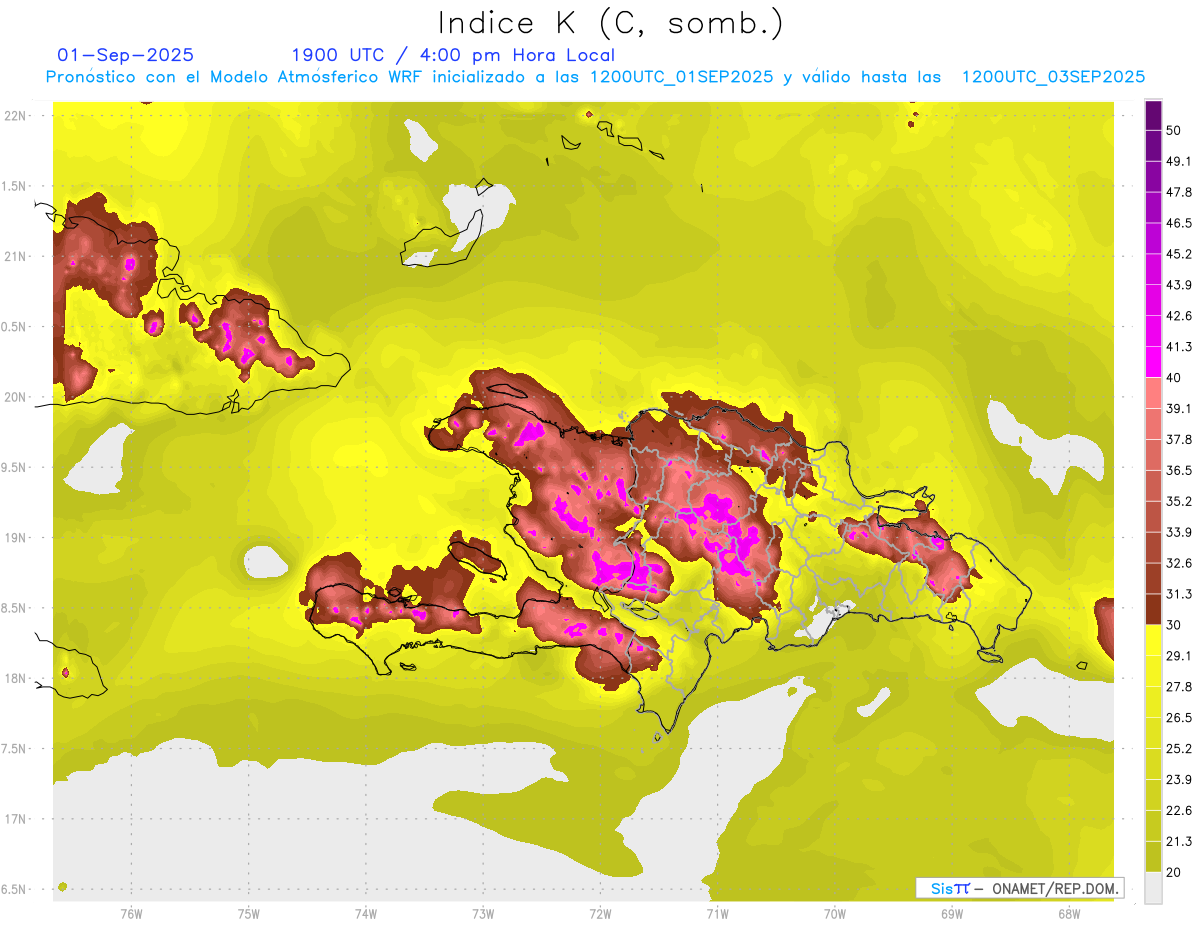Click the colorbar value '35.2'
The image size is (1200, 927).
tap(1179, 501)
